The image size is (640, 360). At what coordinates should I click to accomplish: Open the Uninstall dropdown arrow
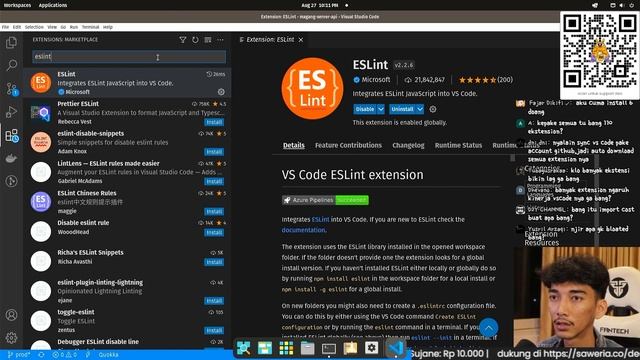(x=420, y=109)
